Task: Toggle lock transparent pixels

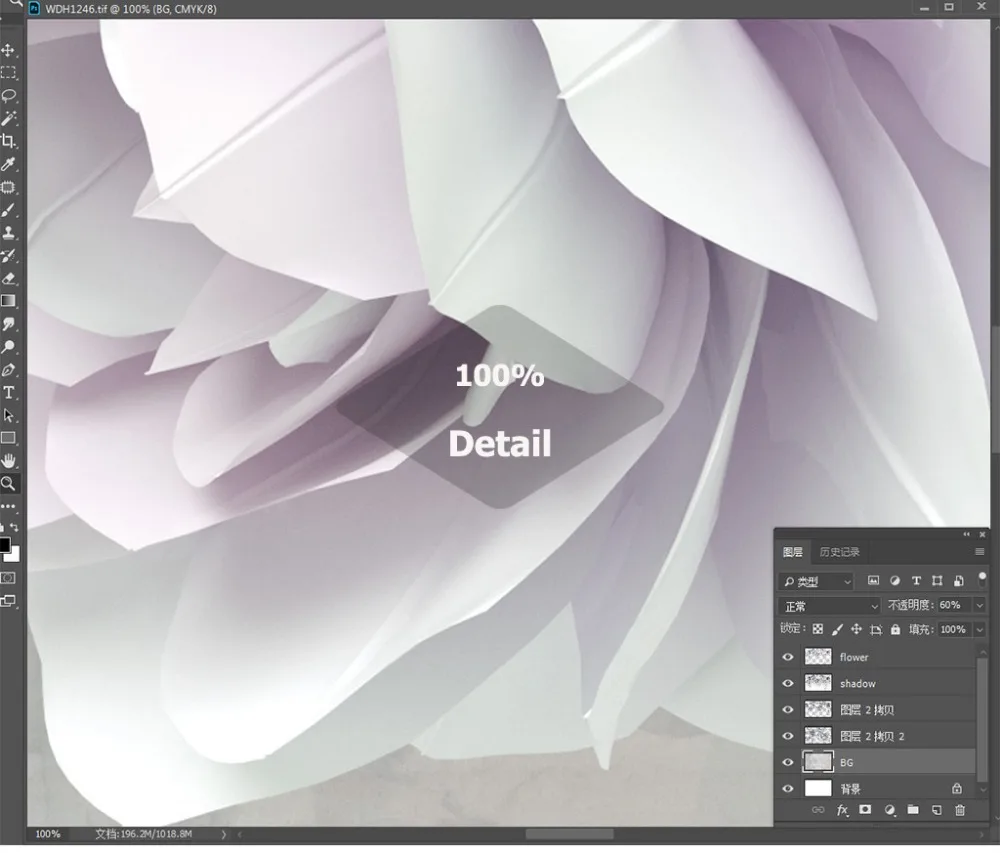Action: tap(818, 630)
